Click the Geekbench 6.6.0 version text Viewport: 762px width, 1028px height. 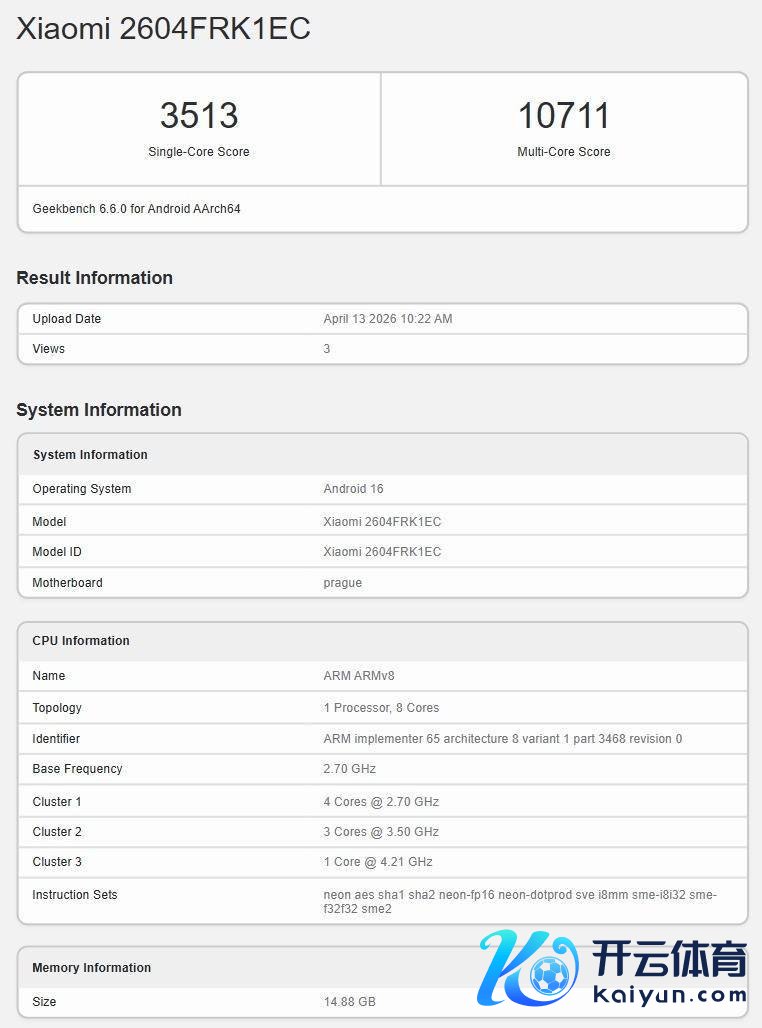[136, 209]
